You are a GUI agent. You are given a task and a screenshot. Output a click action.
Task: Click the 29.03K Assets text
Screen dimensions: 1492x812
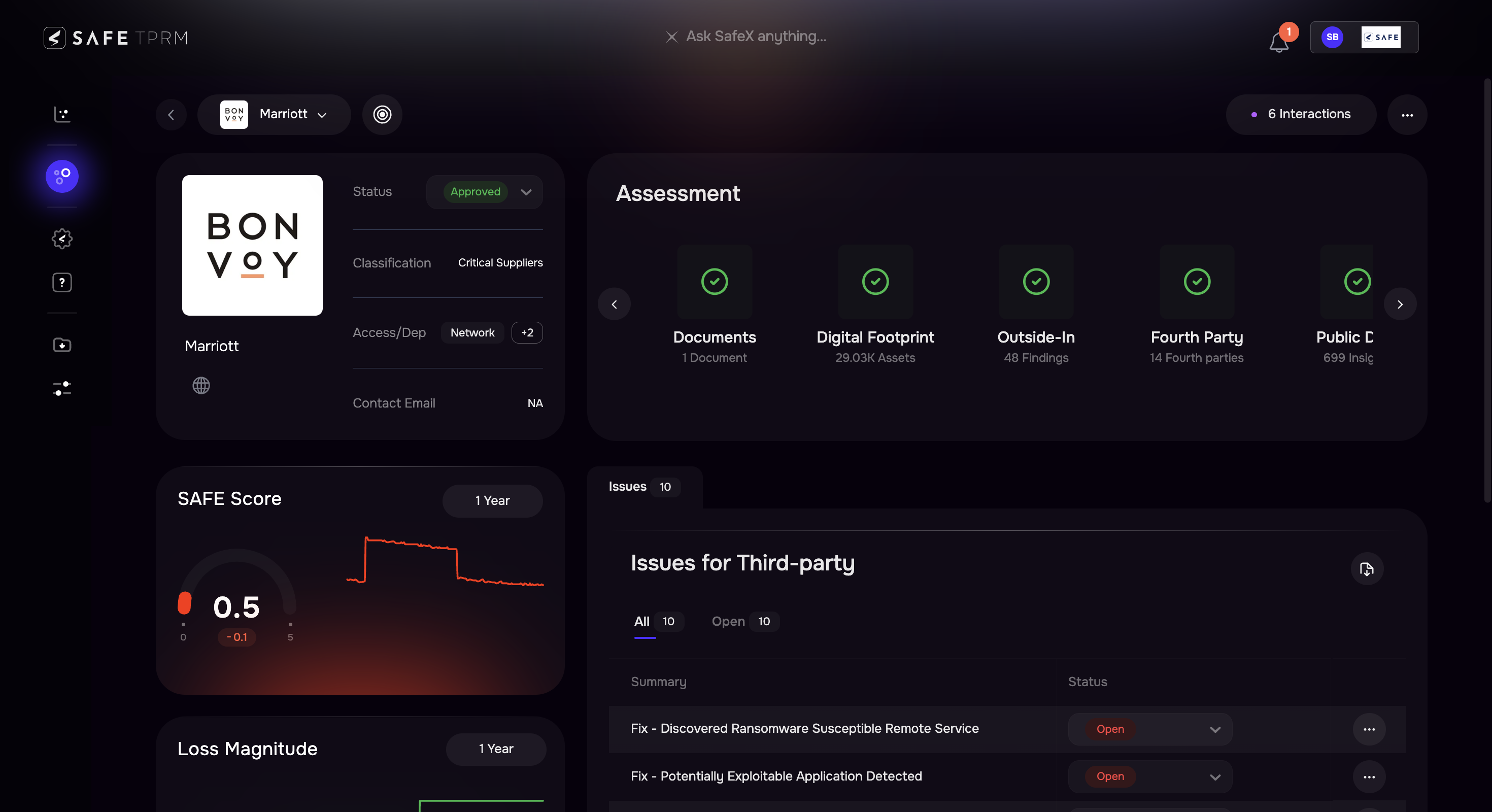(875, 358)
